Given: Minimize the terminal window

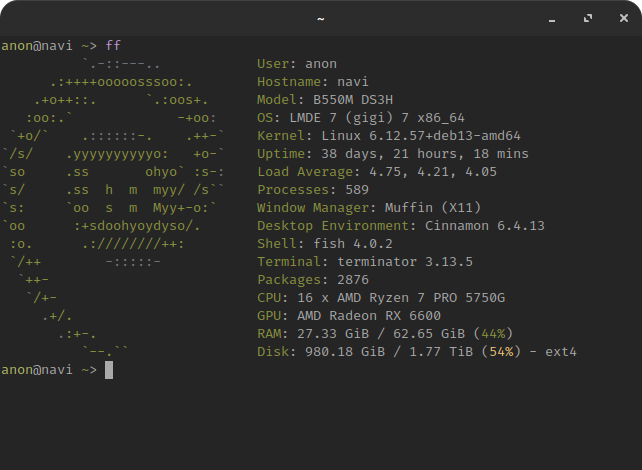Looking at the screenshot, I should (x=552, y=19).
